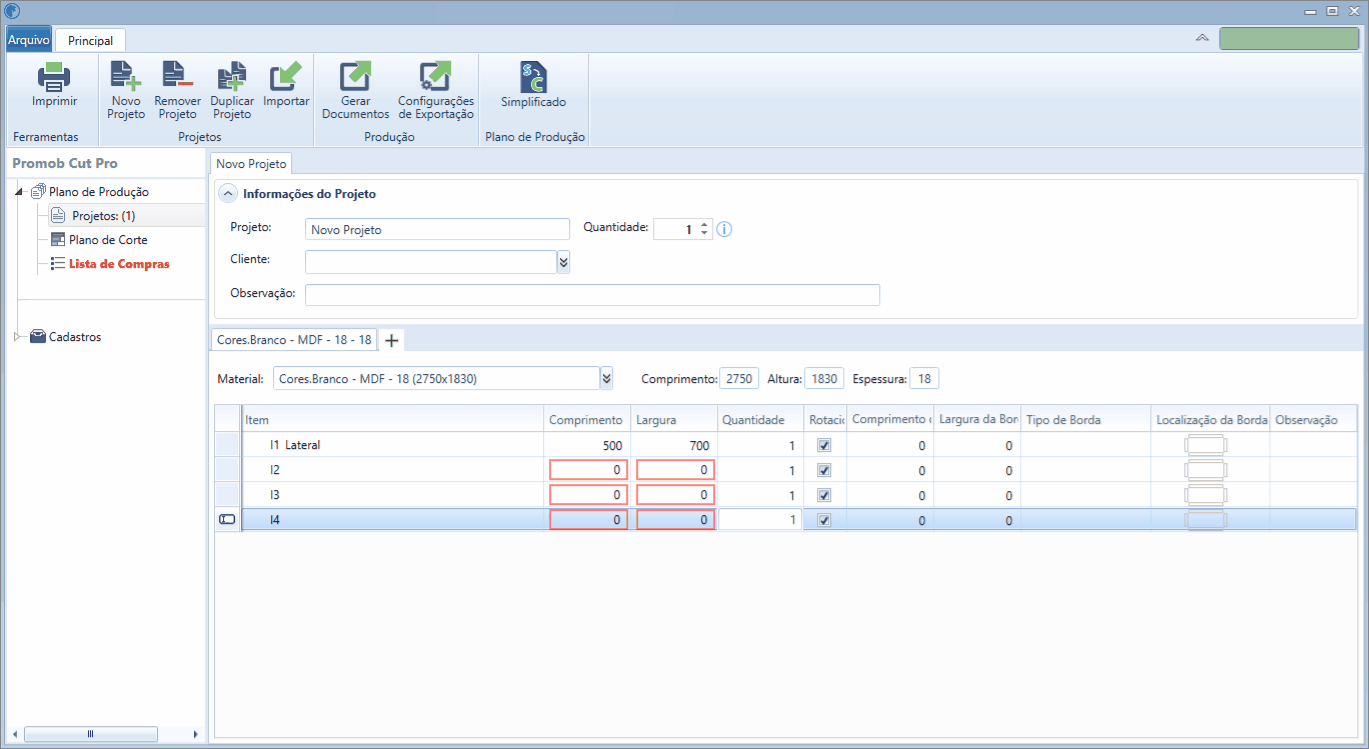Viewport: 1369px width, 749px height.
Task: Click the I3 item cell
Action: 393,495
